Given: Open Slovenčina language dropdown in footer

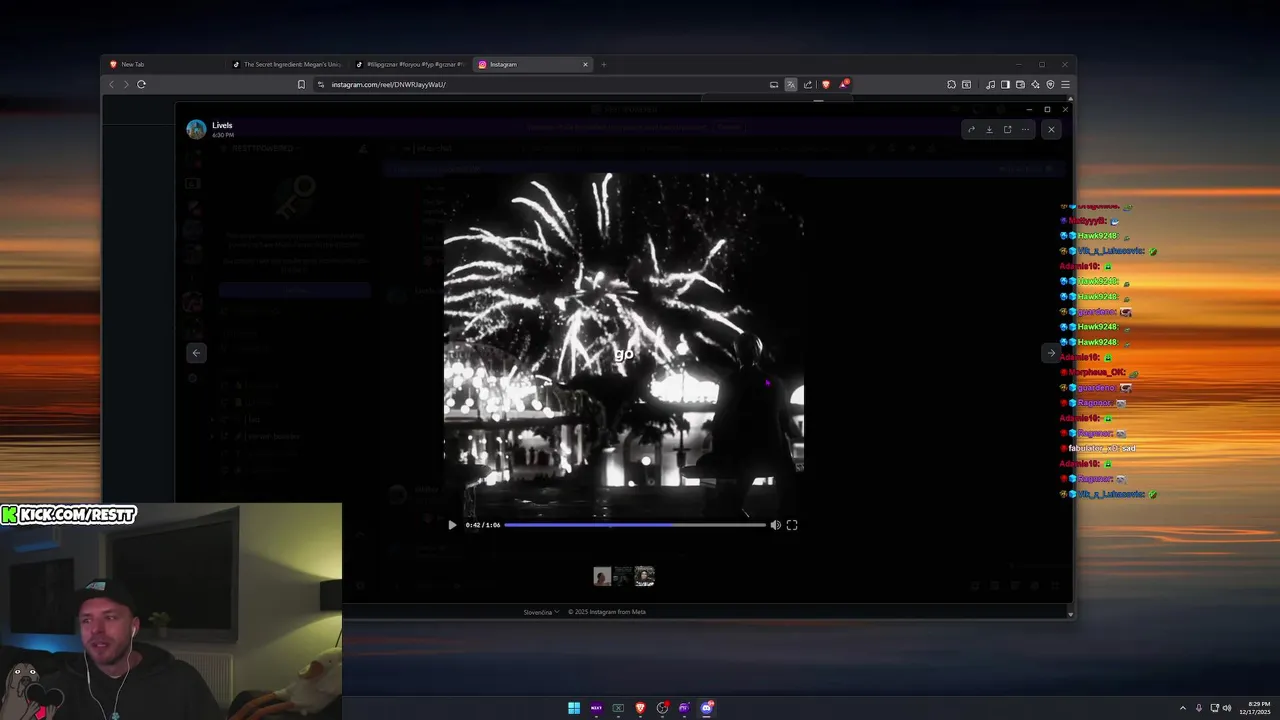Looking at the screenshot, I should (541, 612).
